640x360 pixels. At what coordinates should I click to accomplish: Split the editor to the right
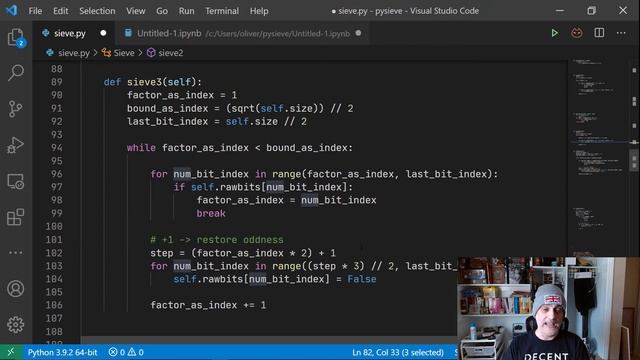click(599, 33)
